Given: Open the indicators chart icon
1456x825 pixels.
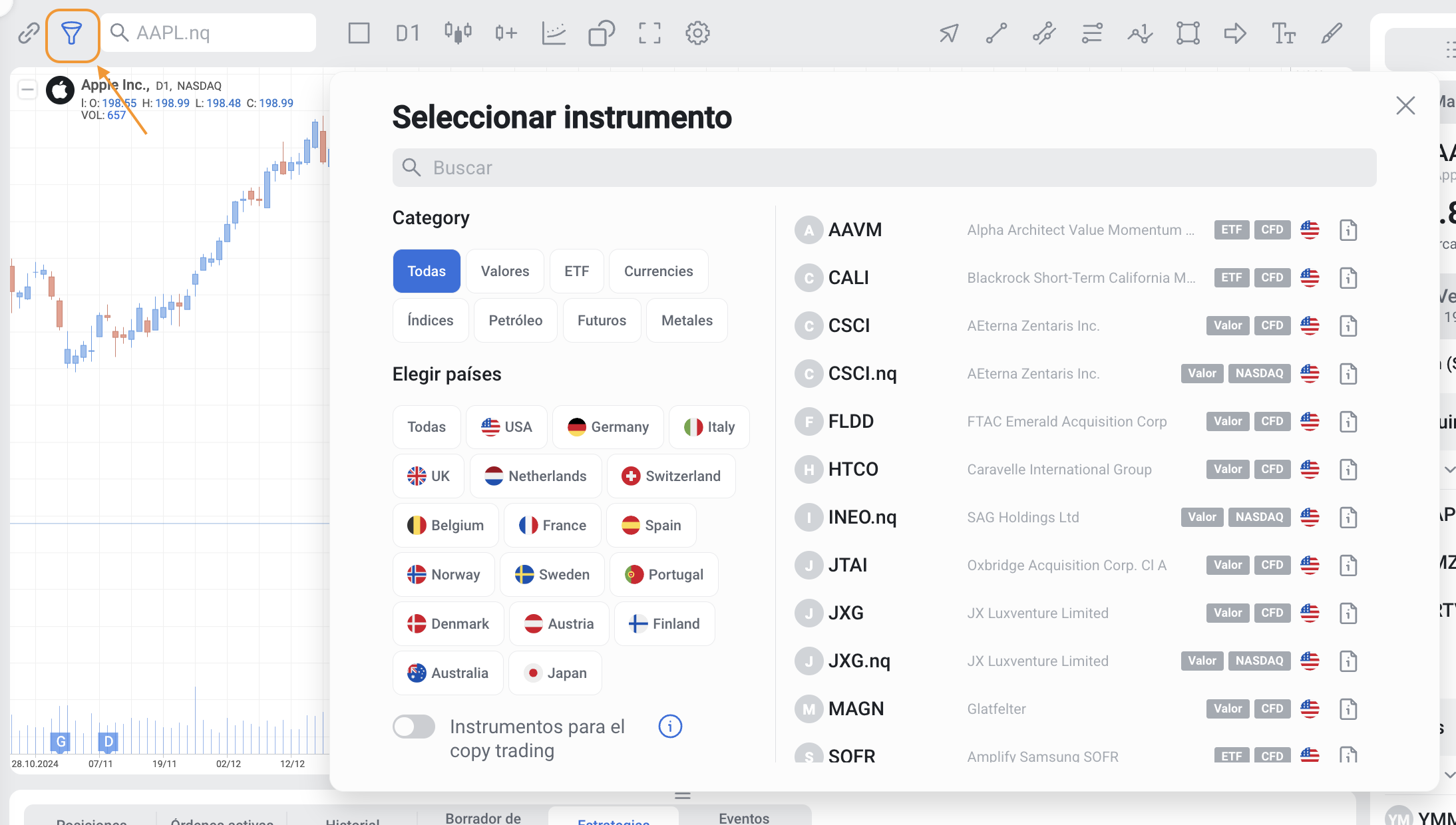Looking at the screenshot, I should 554,33.
